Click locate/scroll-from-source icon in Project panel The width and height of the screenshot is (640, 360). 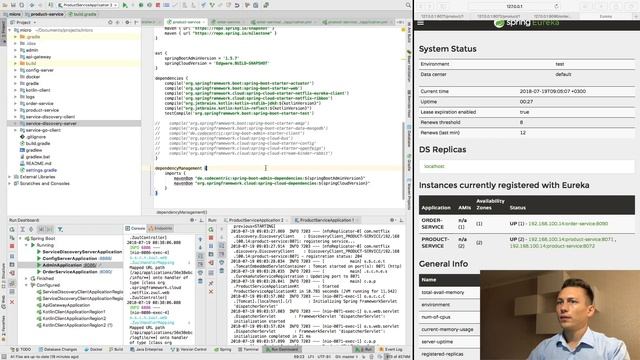coord(110,22)
